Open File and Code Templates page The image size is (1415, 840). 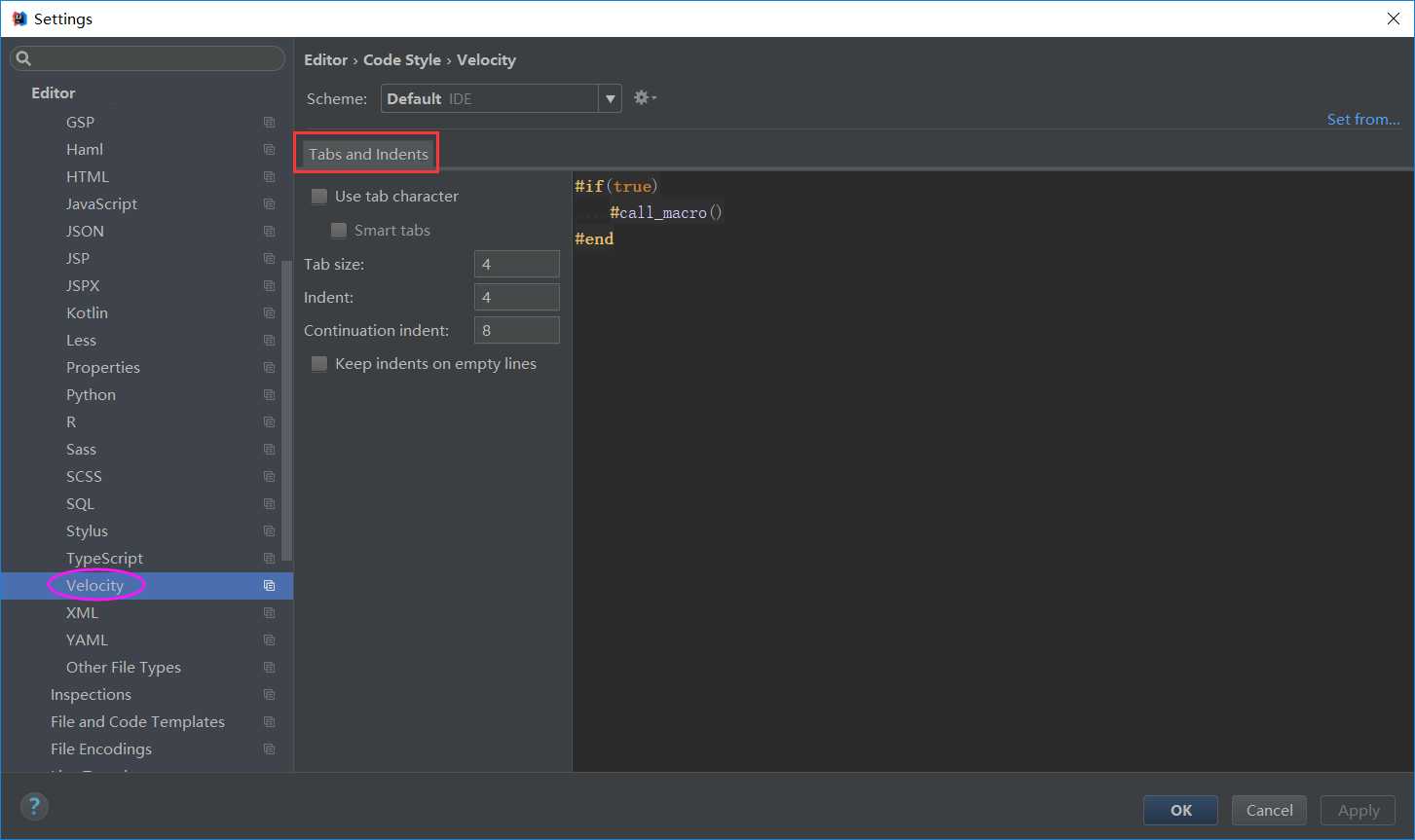(x=137, y=721)
